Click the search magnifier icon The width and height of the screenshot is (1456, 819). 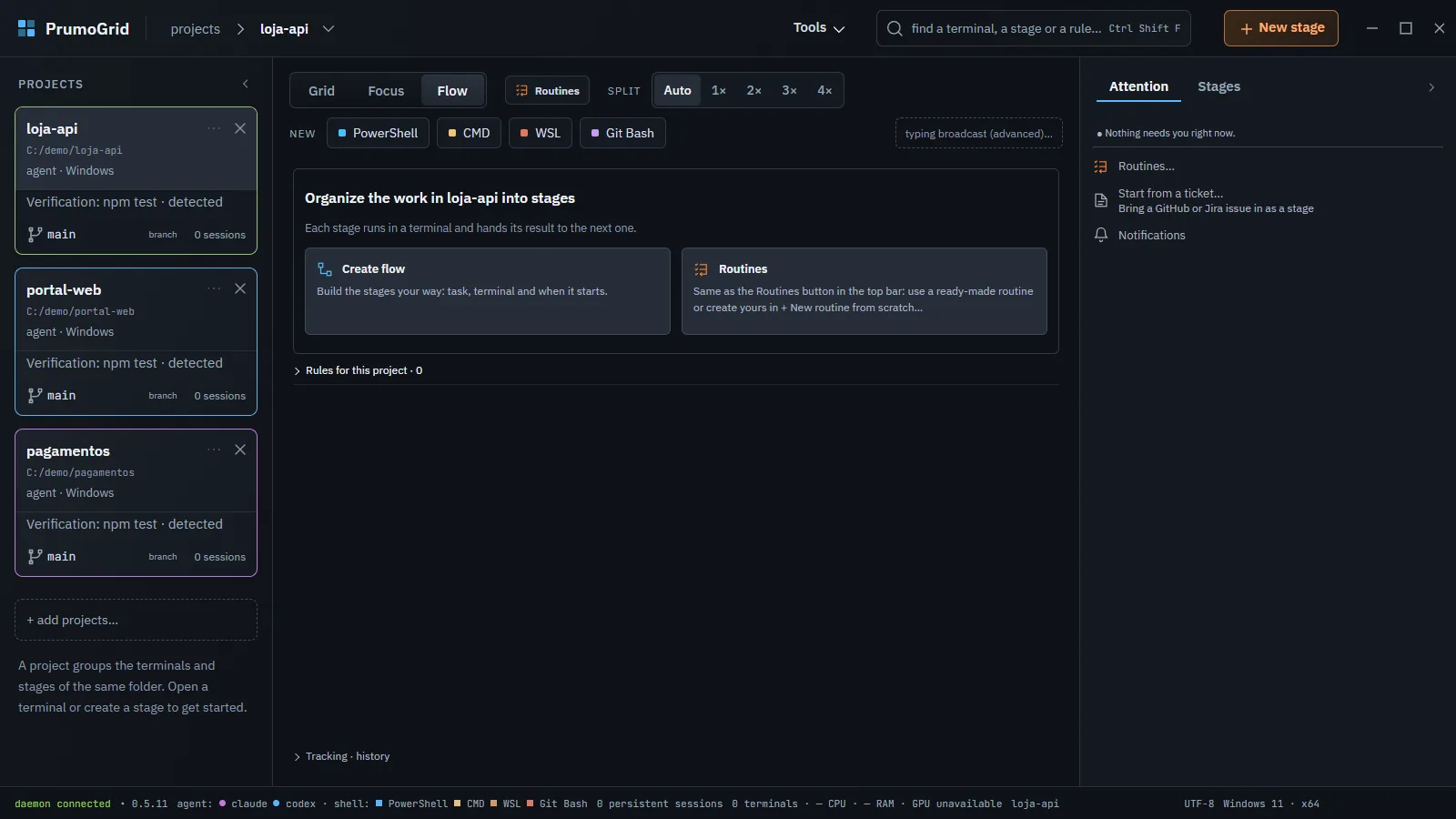895,28
